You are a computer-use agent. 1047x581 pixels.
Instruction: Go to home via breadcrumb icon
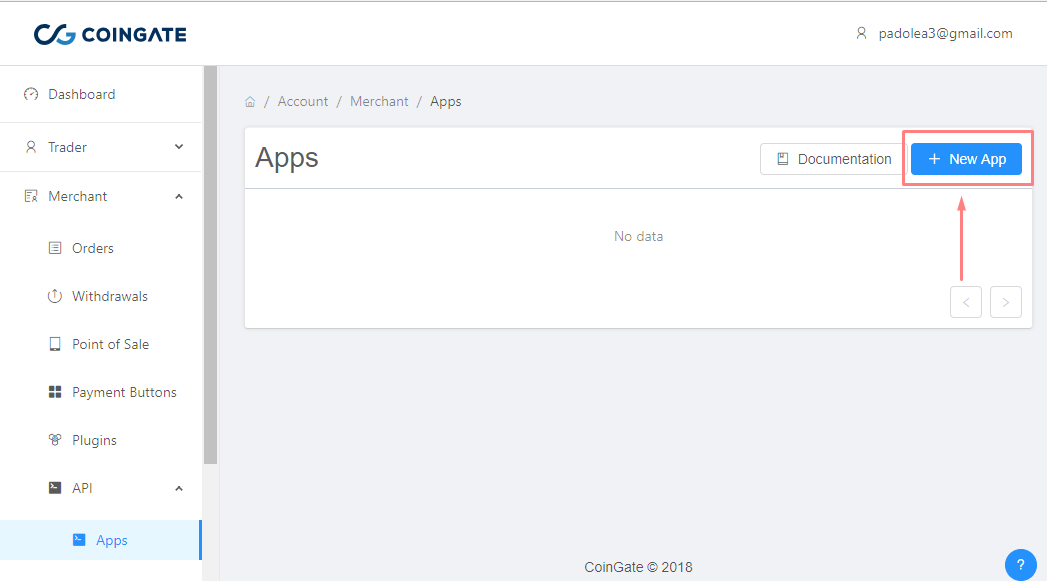point(250,102)
